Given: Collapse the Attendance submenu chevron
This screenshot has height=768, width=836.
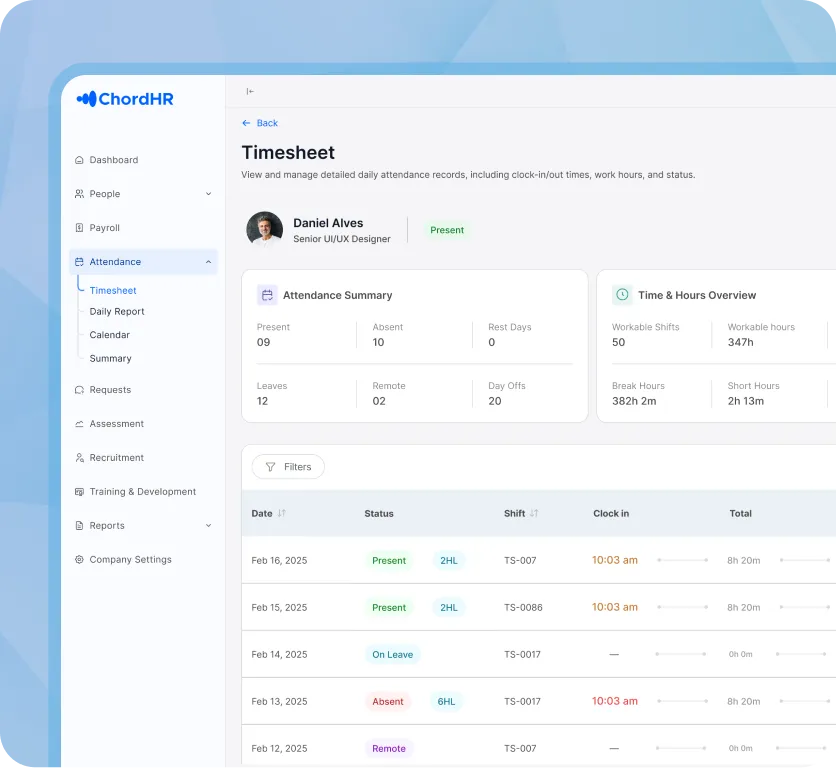Looking at the screenshot, I should tap(208, 262).
